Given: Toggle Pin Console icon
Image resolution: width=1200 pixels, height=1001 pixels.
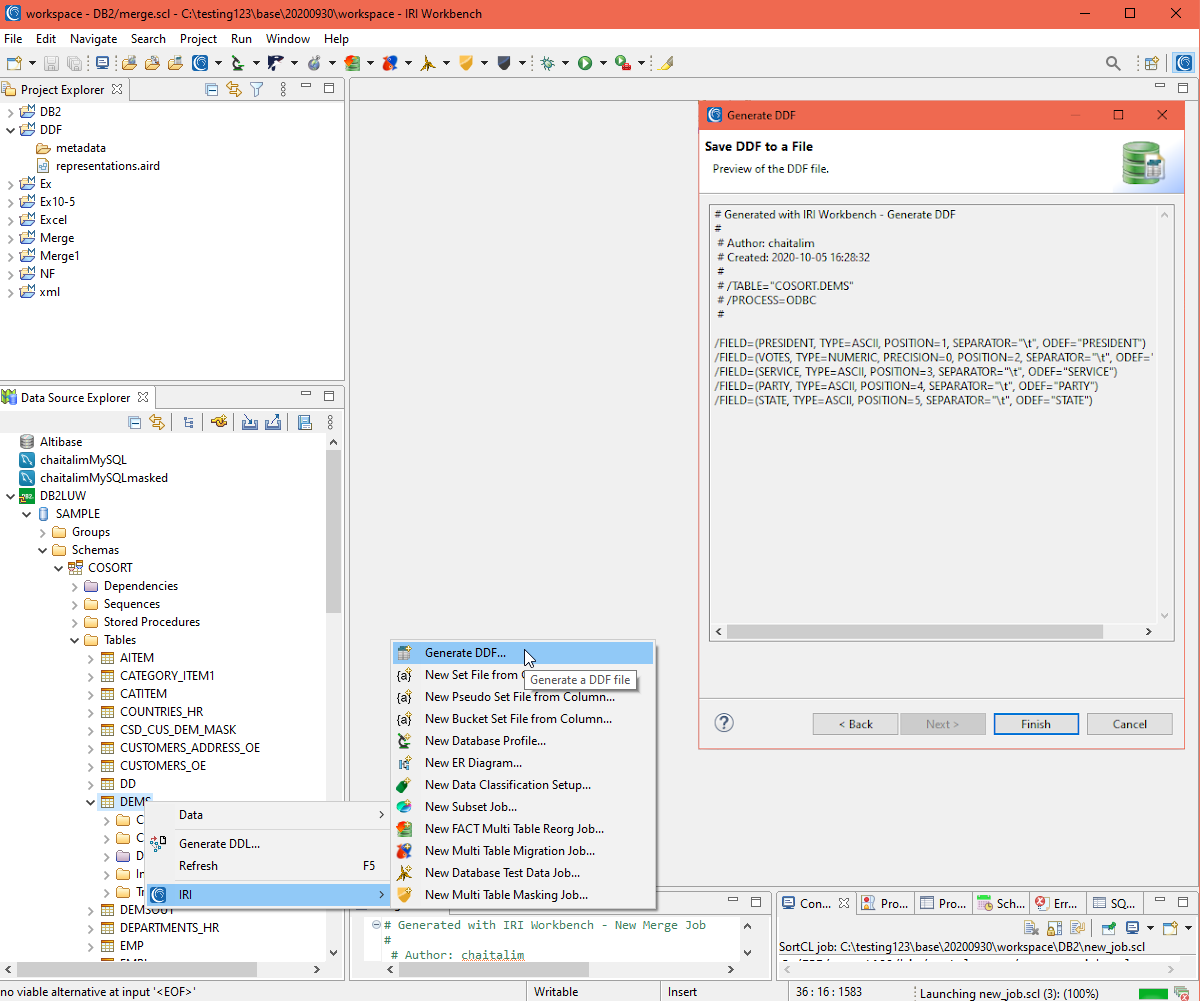Looking at the screenshot, I should point(1108,928).
